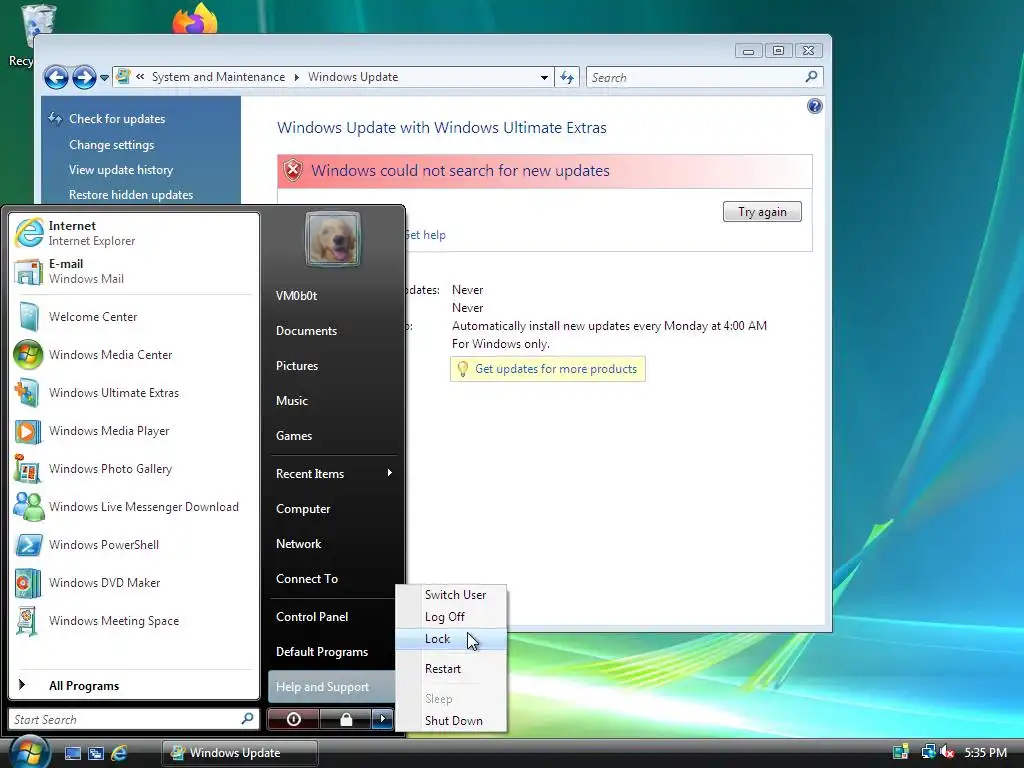Click the power button in Start menu
The width and height of the screenshot is (1024, 768).
tap(294, 719)
